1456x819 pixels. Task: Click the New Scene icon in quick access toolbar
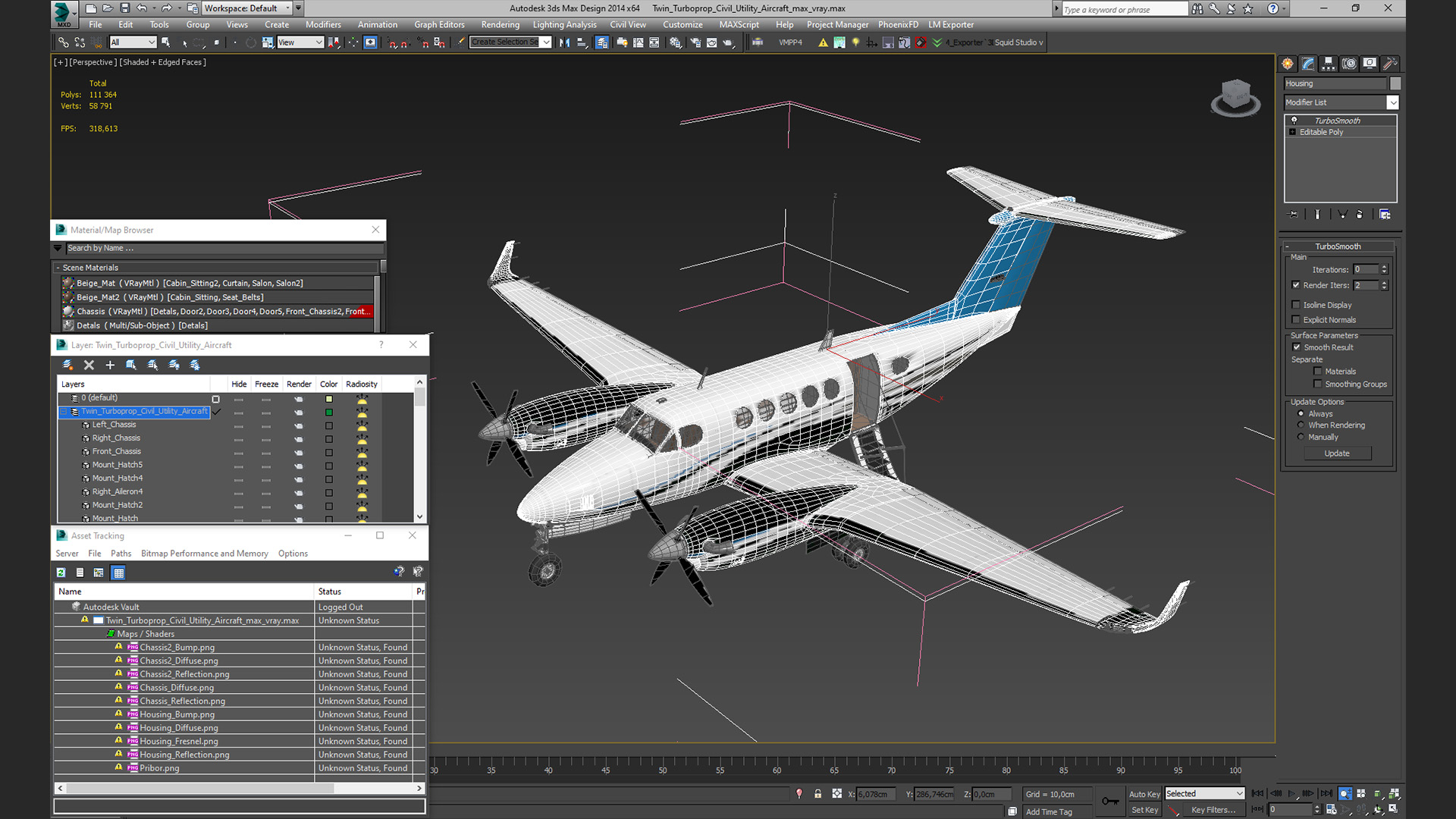click(x=91, y=8)
